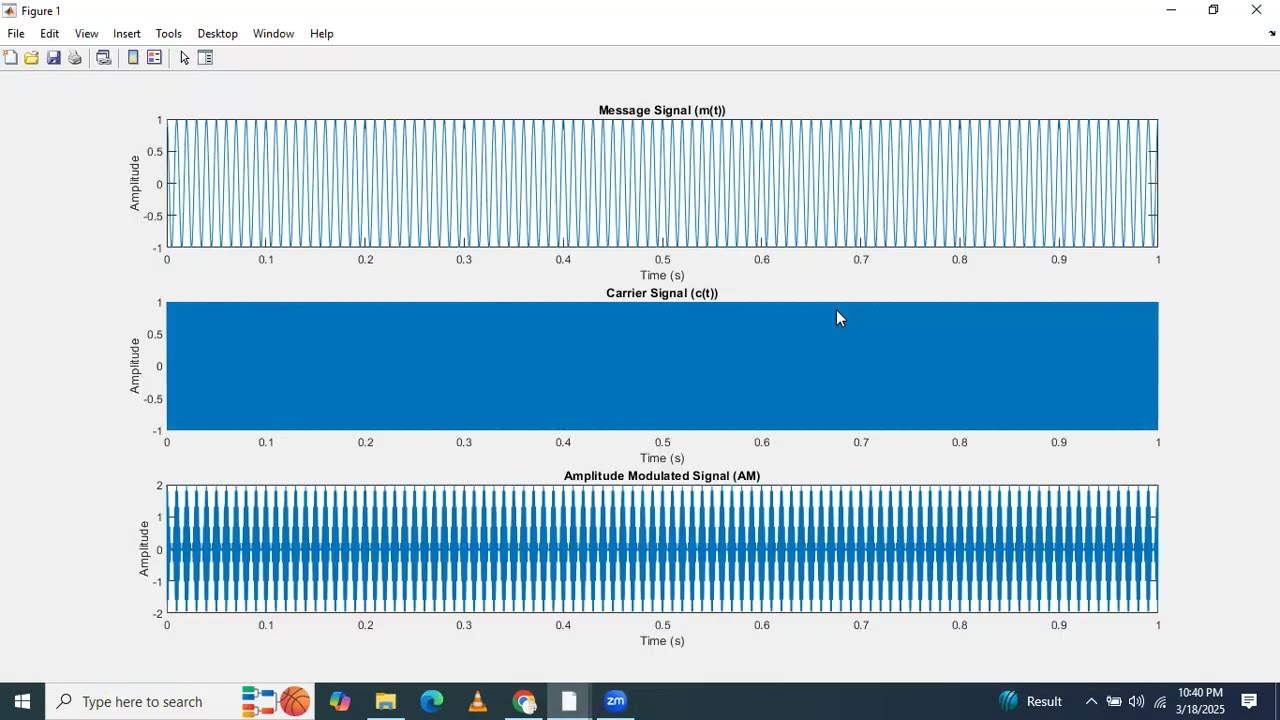The height and width of the screenshot is (720, 1280).
Task: Insert a legend via toolbar icon
Action: click(x=155, y=58)
